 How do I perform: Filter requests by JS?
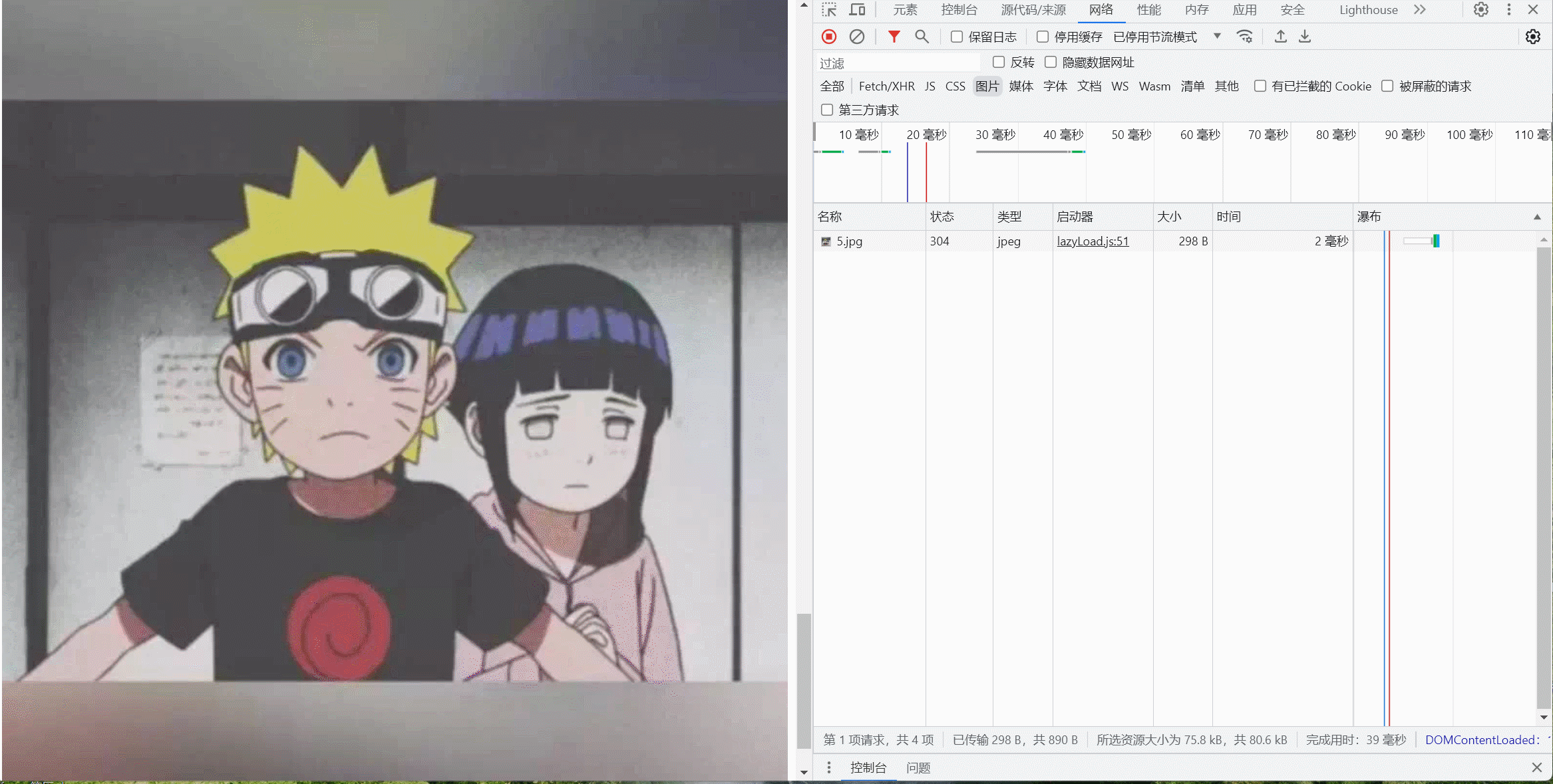point(930,86)
